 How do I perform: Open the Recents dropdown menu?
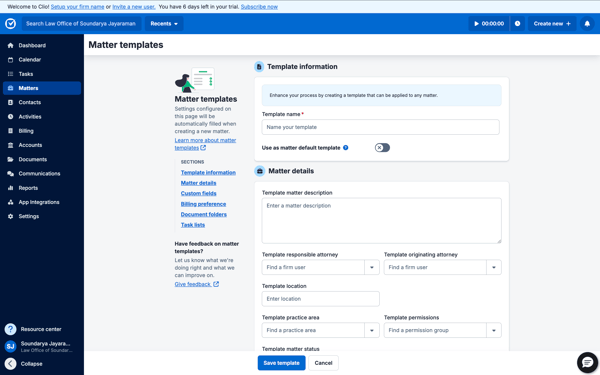(164, 24)
